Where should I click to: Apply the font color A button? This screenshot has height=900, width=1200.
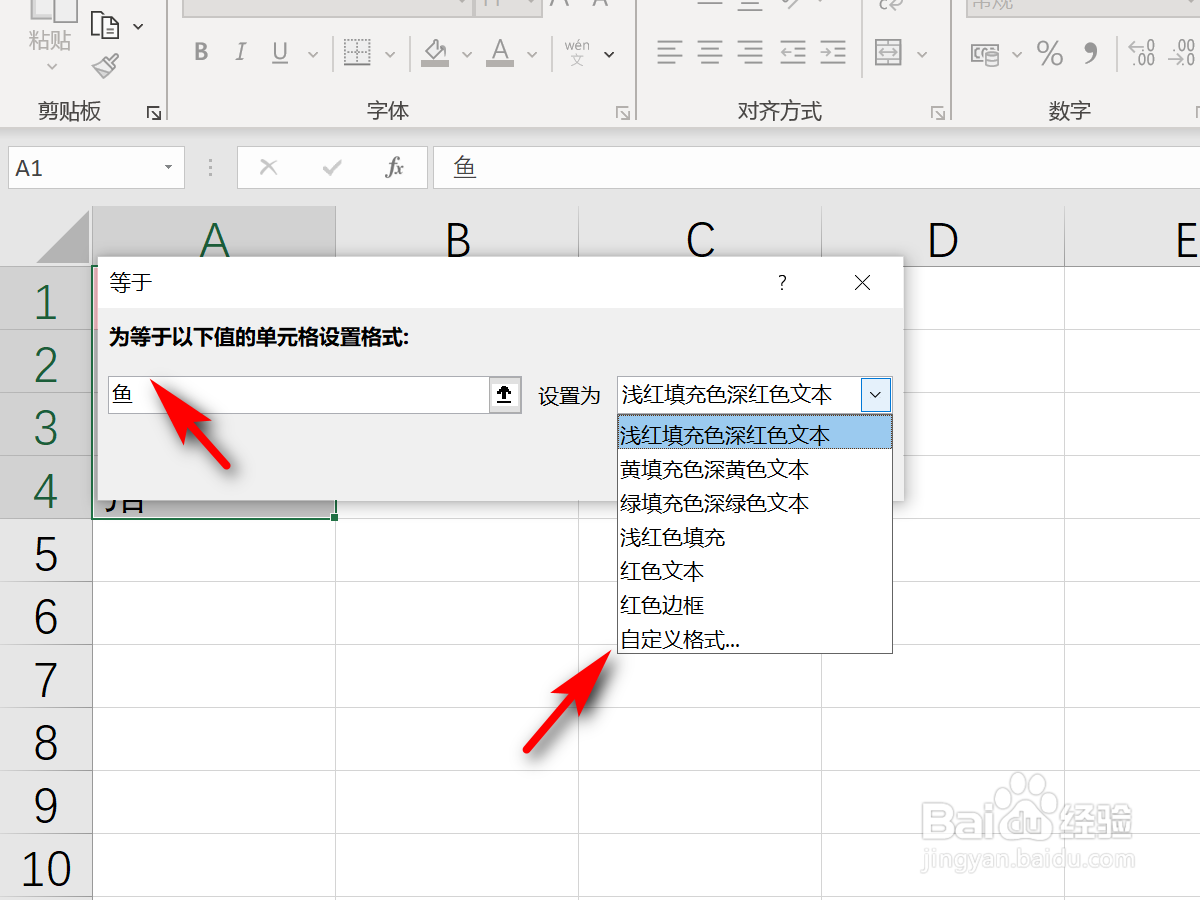pos(501,52)
